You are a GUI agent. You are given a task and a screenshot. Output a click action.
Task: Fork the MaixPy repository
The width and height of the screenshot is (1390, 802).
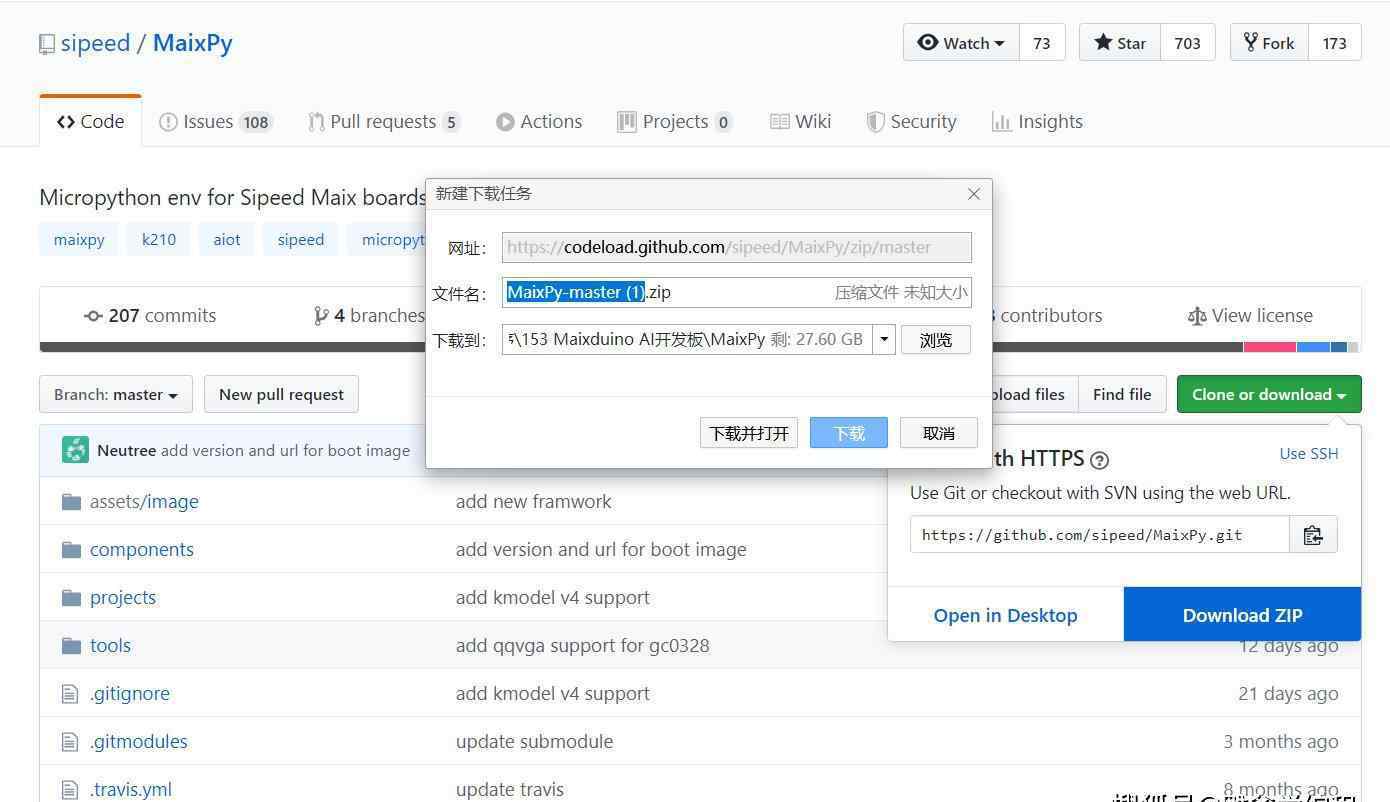pos(1269,43)
